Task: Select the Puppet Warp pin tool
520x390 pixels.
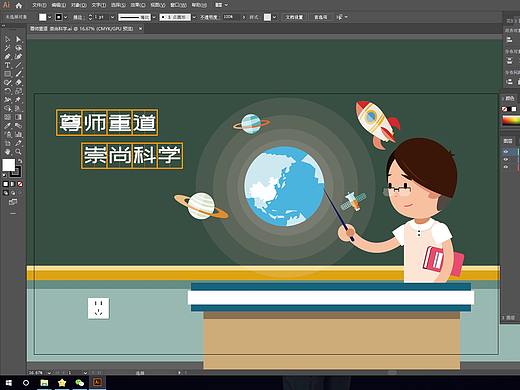Action: click(18, 100)
